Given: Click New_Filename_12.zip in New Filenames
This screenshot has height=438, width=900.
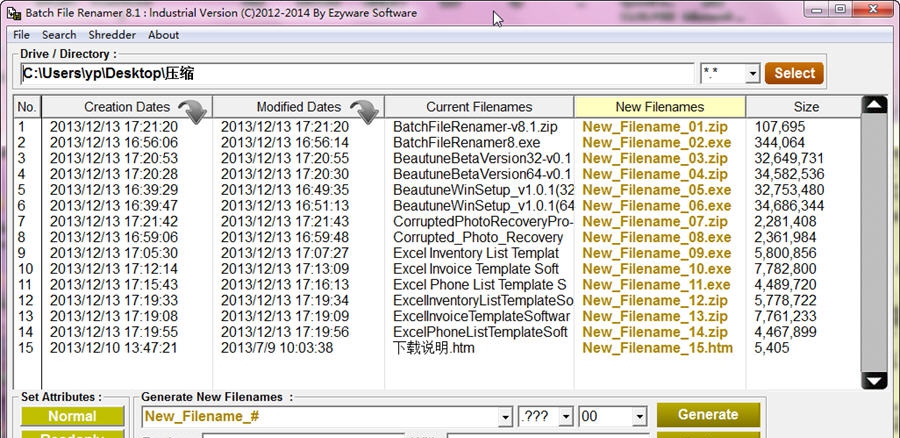Looking at the screenshot, I should [655, 300].
